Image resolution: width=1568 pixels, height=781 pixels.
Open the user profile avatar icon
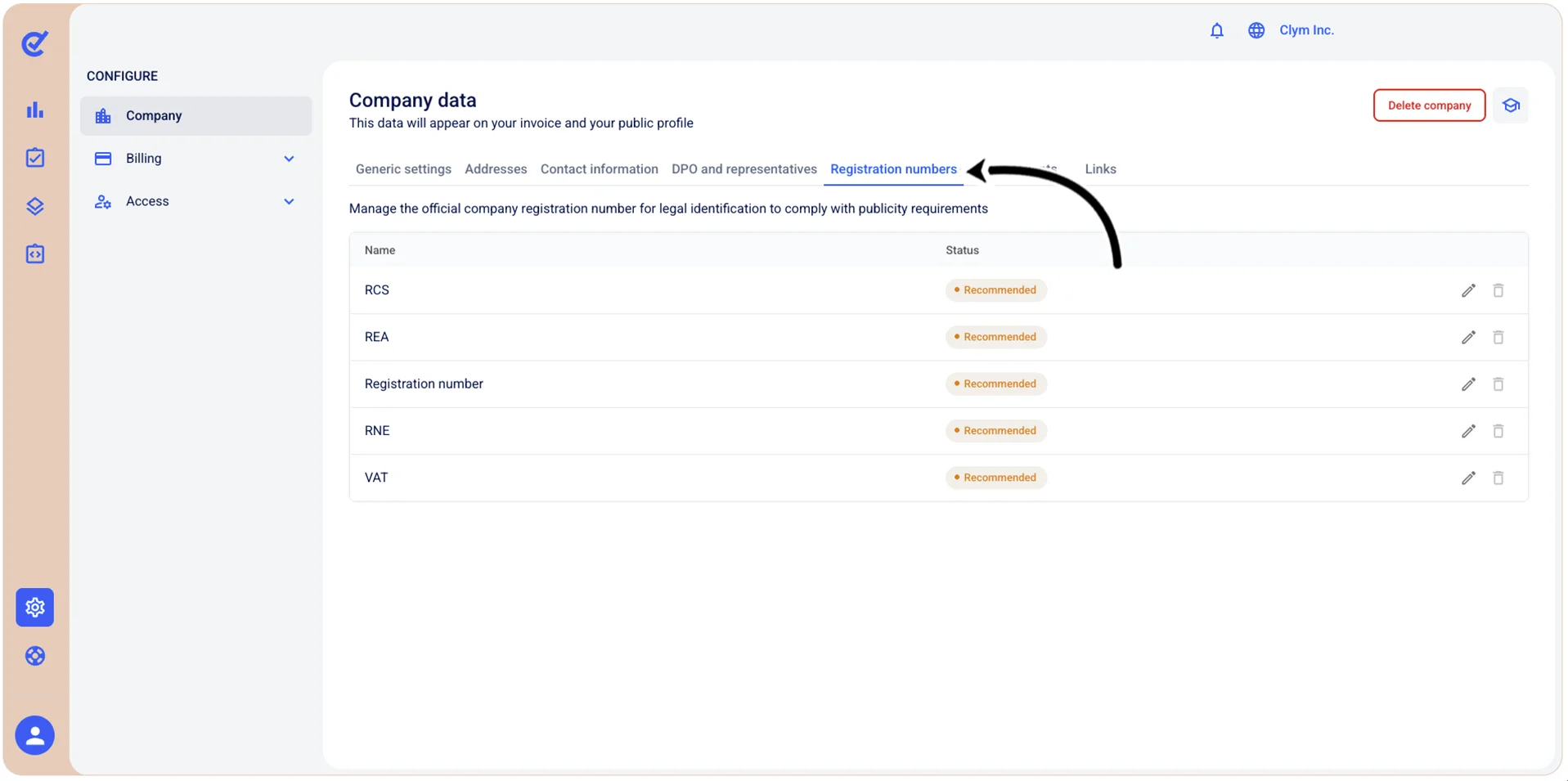tap(34, 735)
